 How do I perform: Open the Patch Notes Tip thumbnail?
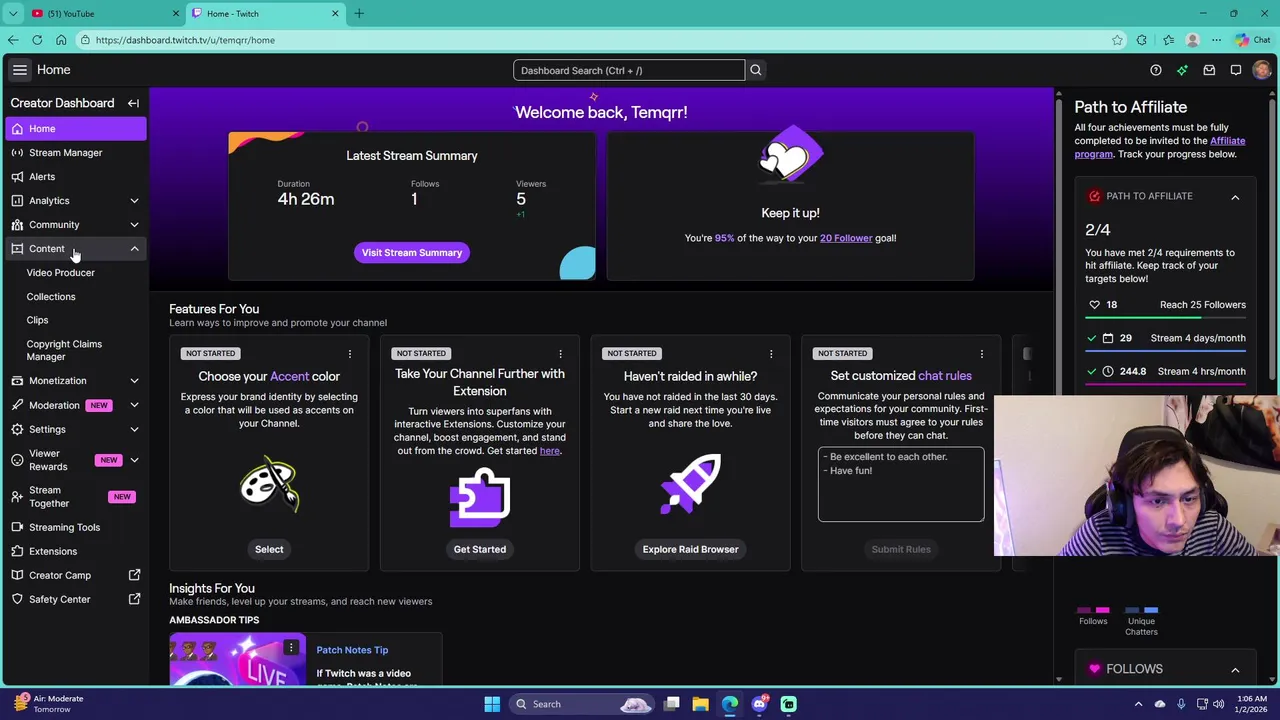pos(238,660)
